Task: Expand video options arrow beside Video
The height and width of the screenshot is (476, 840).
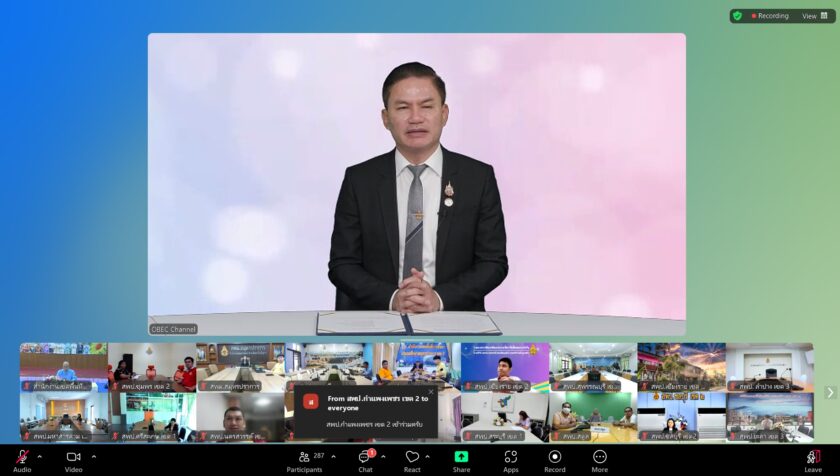Action: tap(95, 456)
